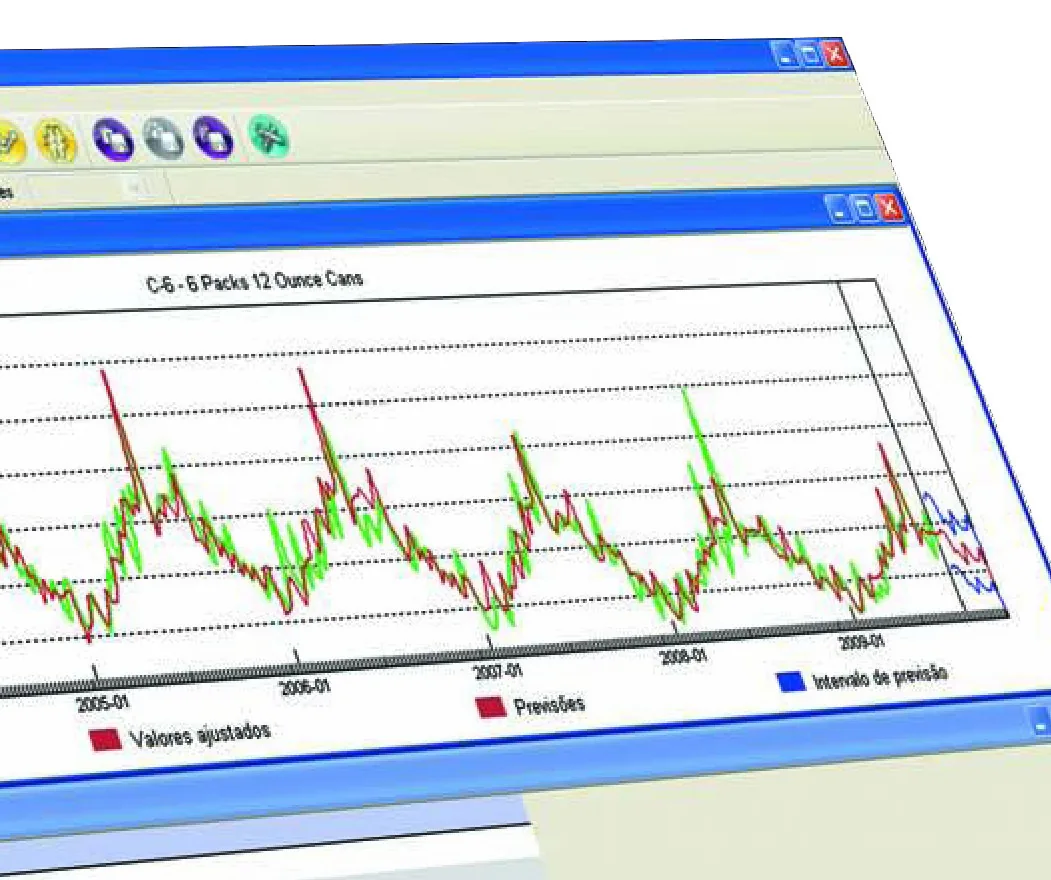
Task: Click the "2009-01" axis label
Action: pyautogui.click(x=863, y=641)
